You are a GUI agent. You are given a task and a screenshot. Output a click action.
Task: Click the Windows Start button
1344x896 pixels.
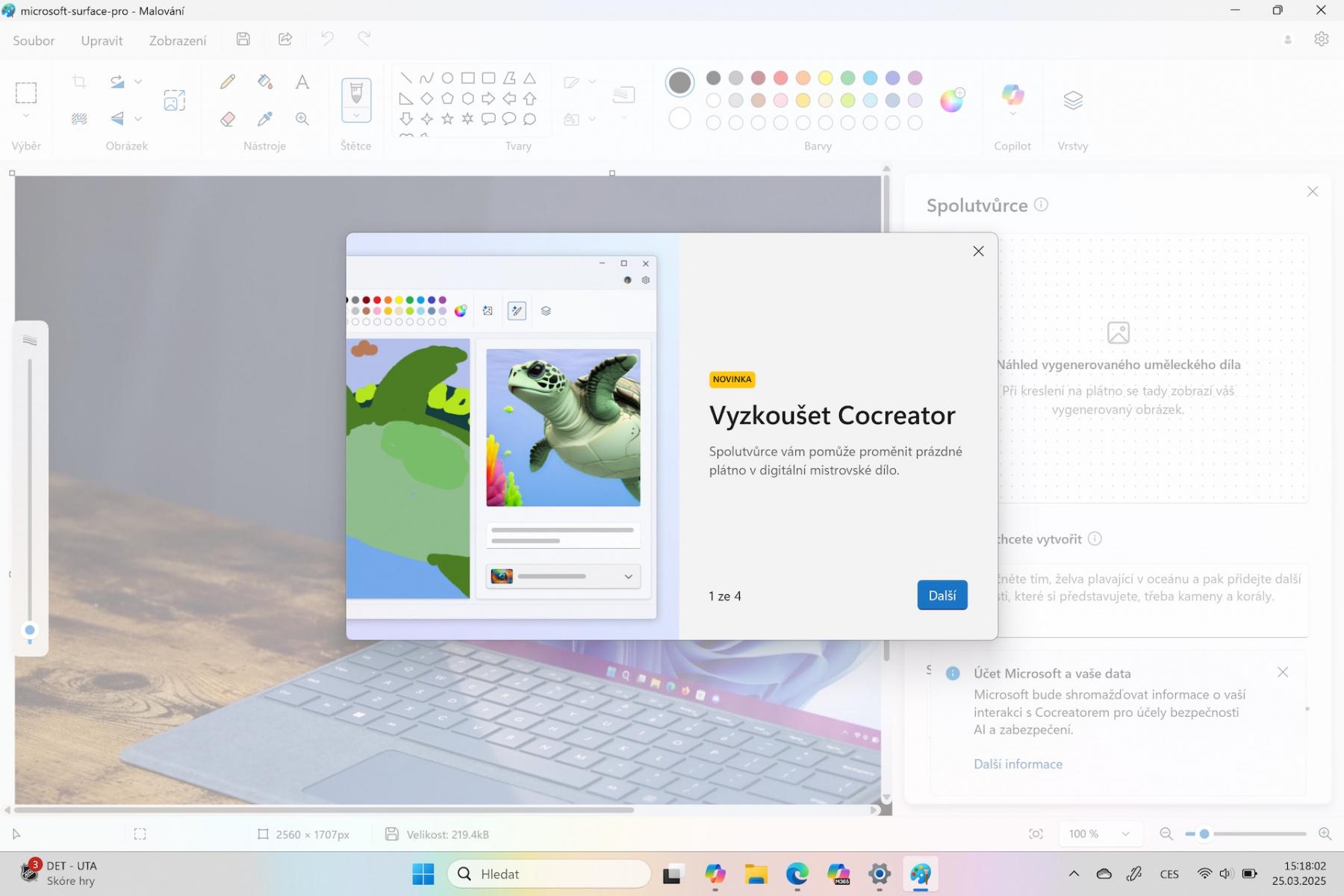click(423, 874)
